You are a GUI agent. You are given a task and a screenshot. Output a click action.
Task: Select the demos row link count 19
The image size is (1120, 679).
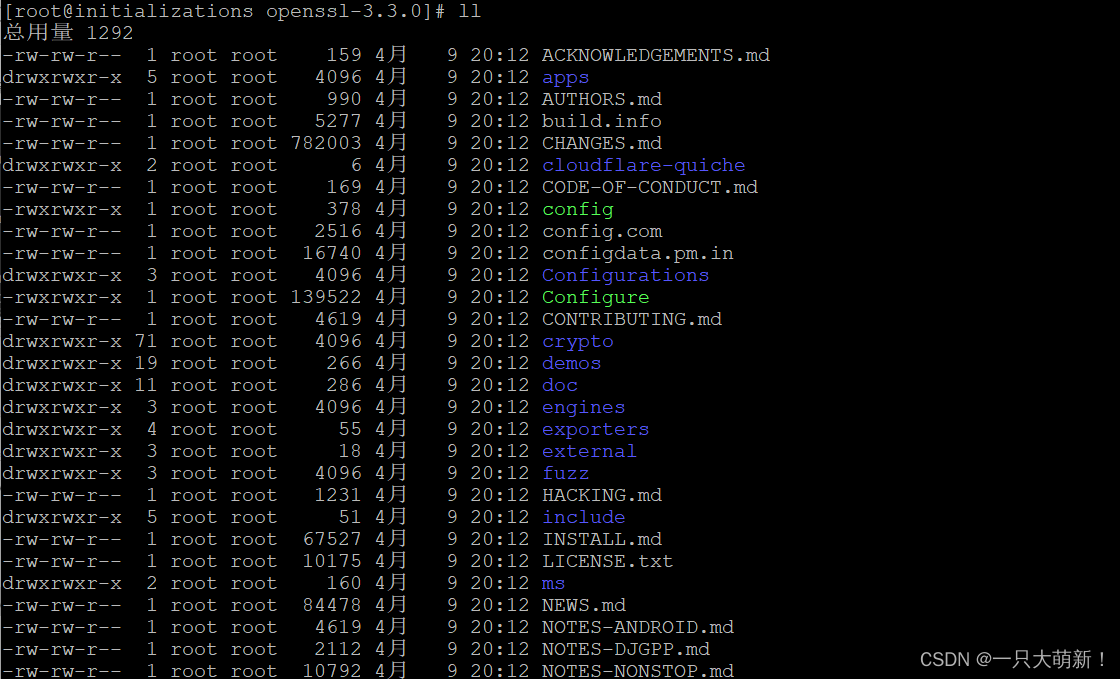[x=146, y=363]
